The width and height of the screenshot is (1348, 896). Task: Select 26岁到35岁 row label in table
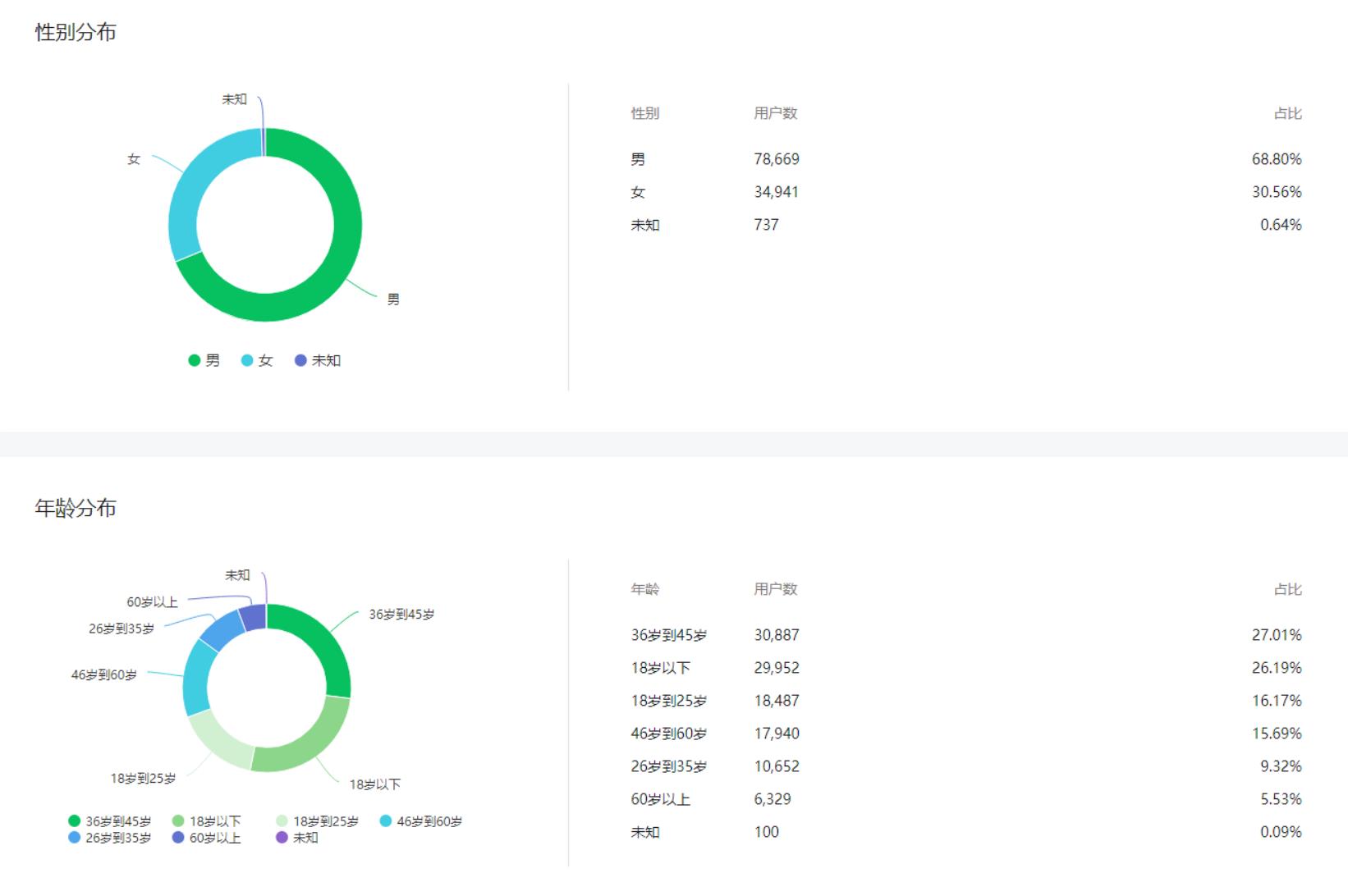point(668,766)
